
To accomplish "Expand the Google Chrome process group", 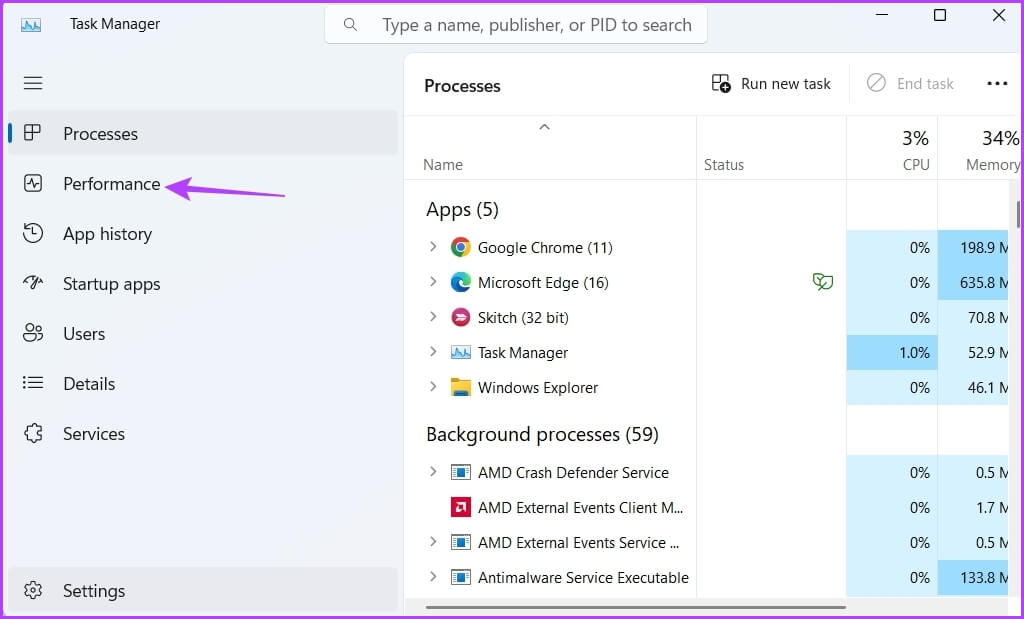I will click(x=432, y=247).
